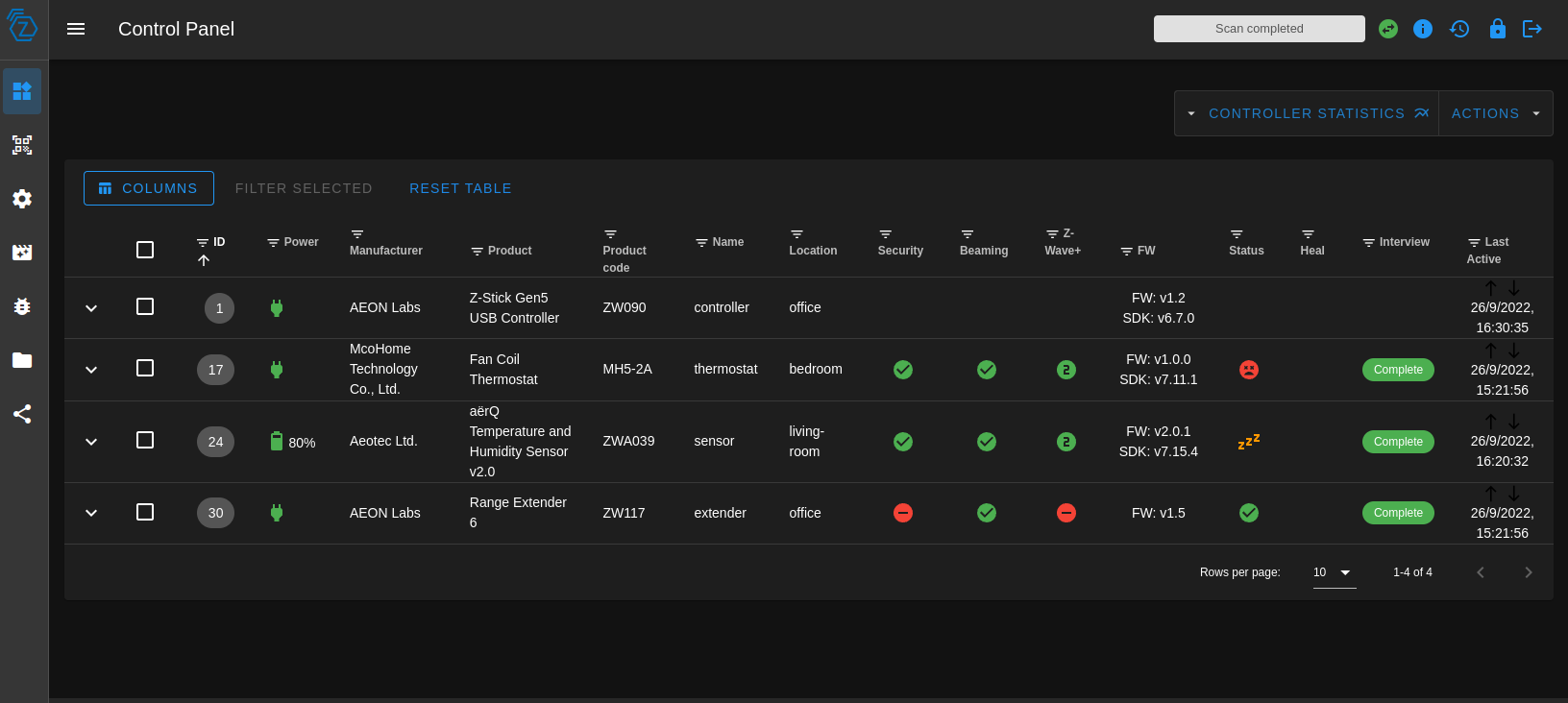Expand the Controller Statistics panel
Viewport: 1568px width, 703px height.
pos(1307,113)
